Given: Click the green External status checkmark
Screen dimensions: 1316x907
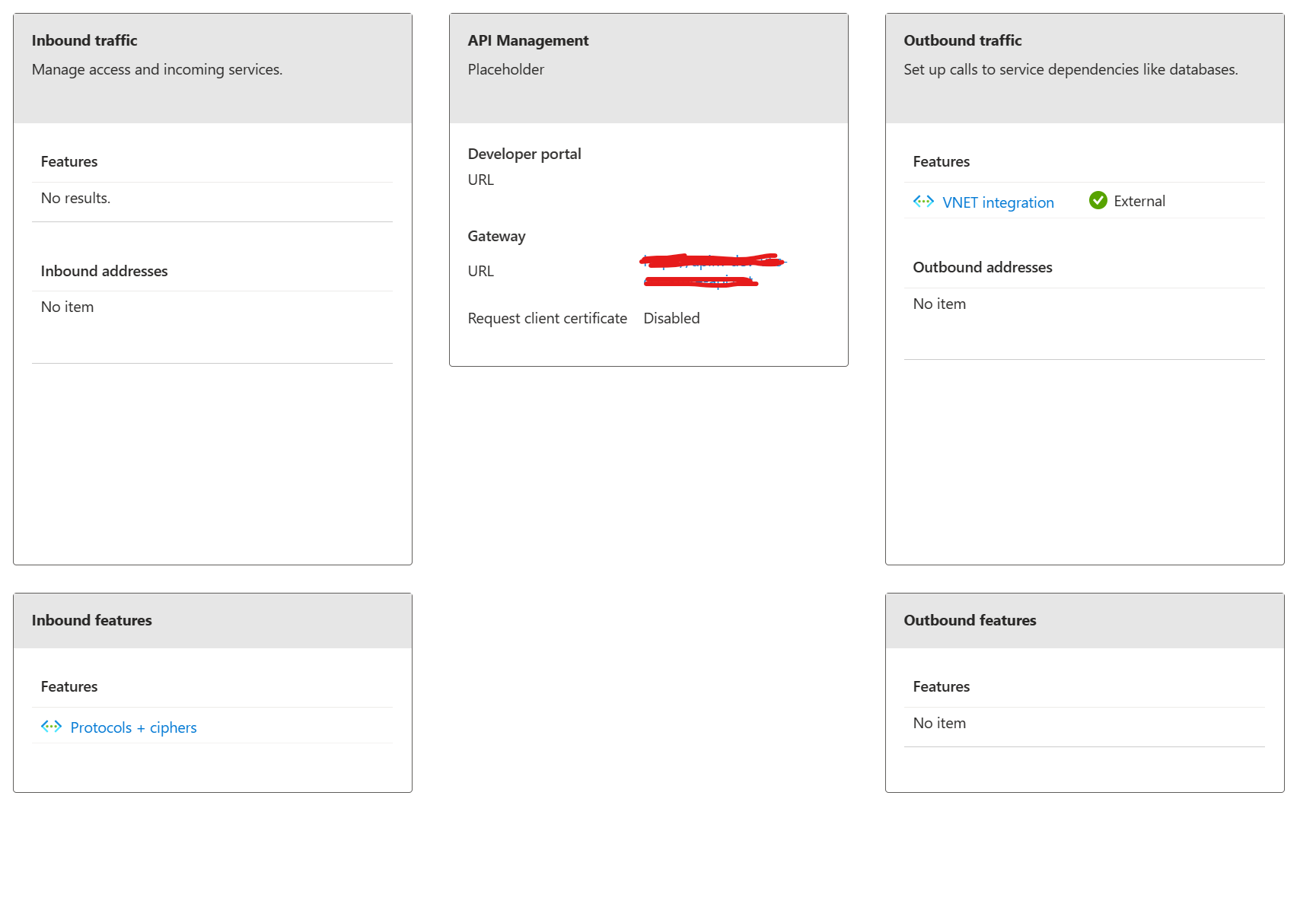Looking at the screenshot, I should (x=1098, y=200).
